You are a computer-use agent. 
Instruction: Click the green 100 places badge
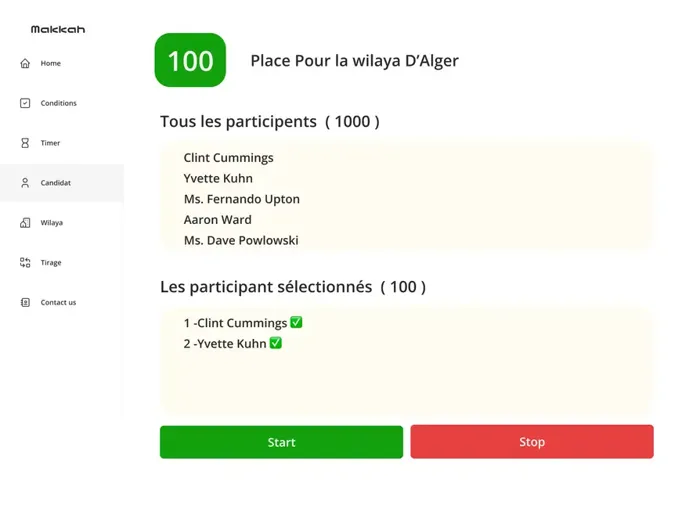(190, 60)
